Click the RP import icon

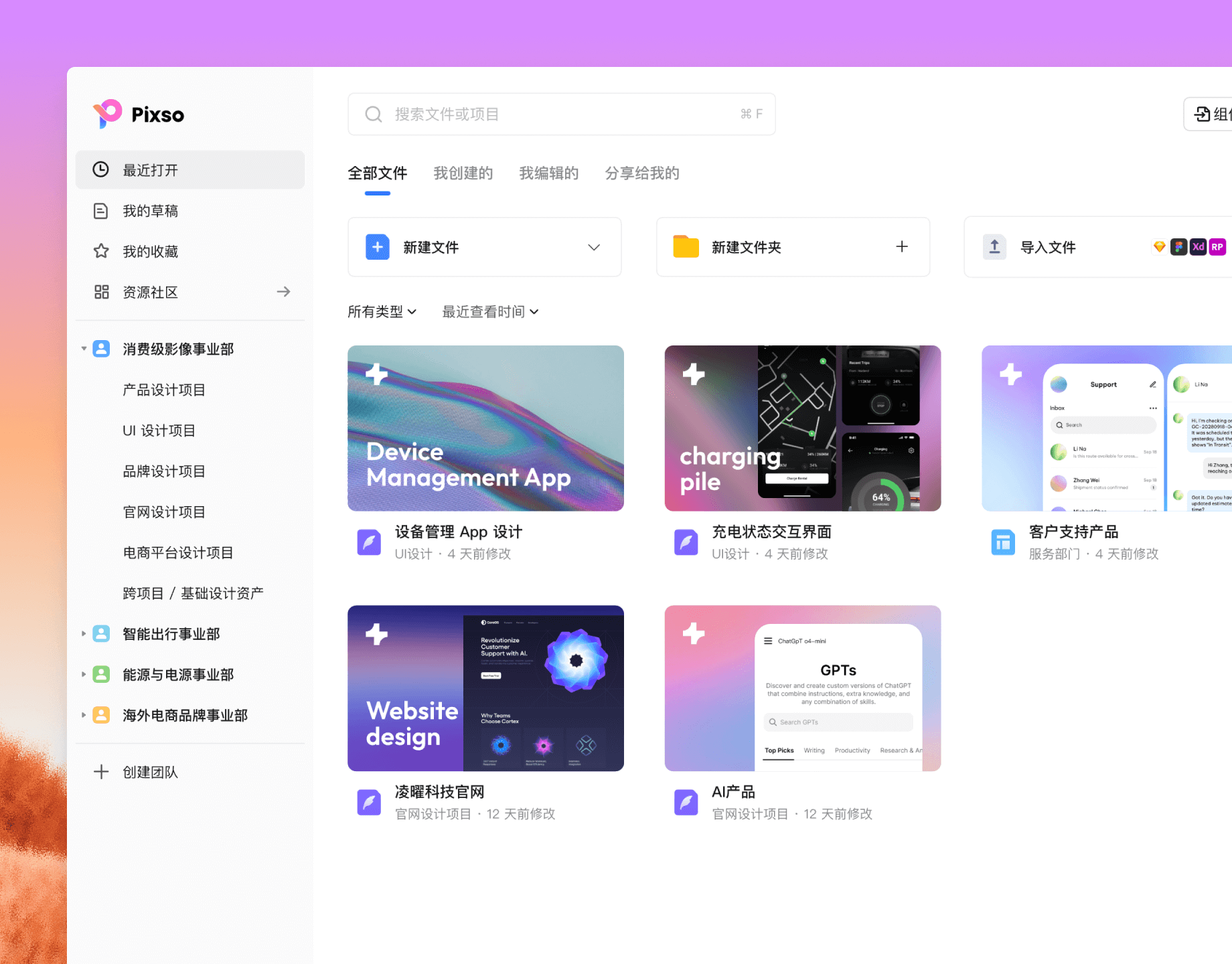point(1217,246)
